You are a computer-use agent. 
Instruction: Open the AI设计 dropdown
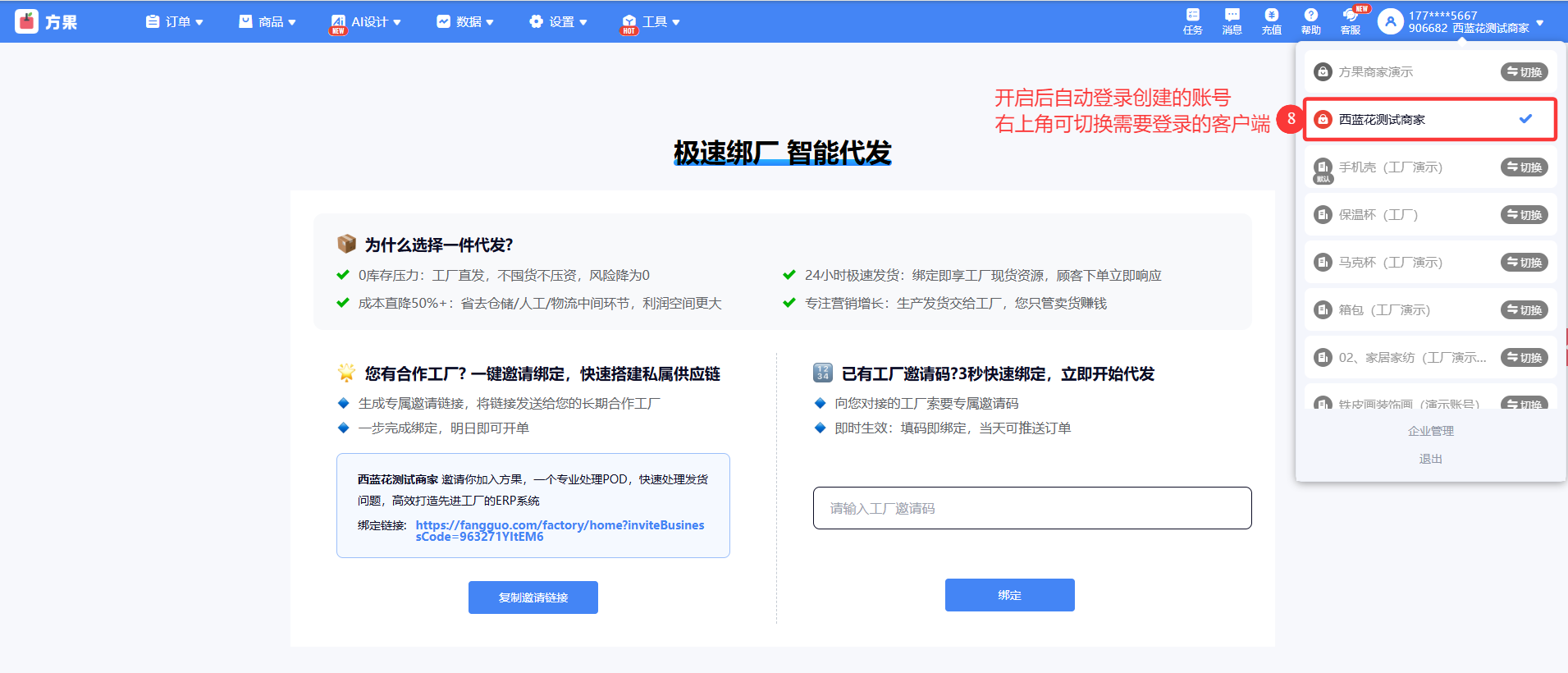tap(366, 22)
